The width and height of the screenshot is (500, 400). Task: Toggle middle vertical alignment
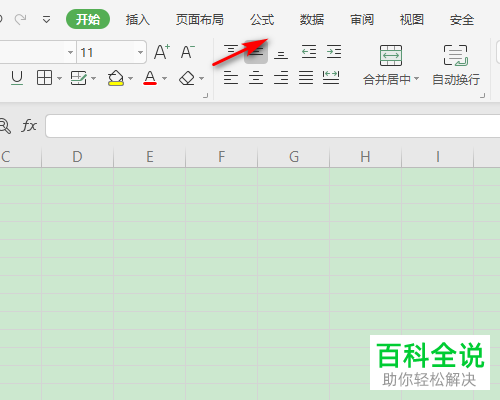point(256,52)
